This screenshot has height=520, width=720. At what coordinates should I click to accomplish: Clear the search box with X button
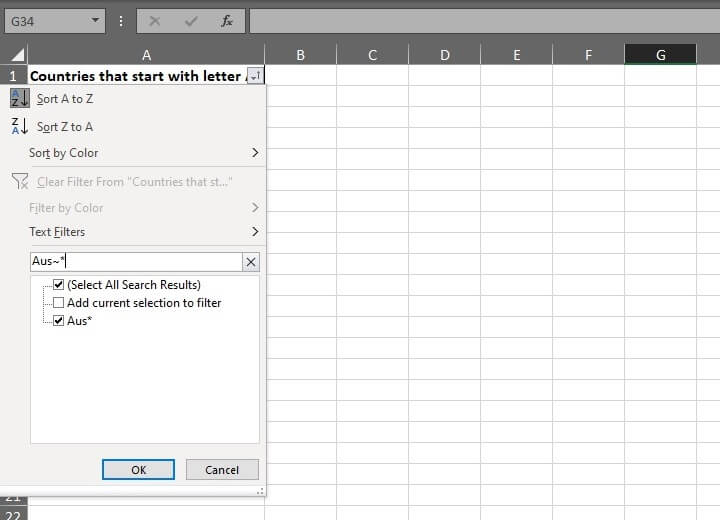(x=251, y=262)
